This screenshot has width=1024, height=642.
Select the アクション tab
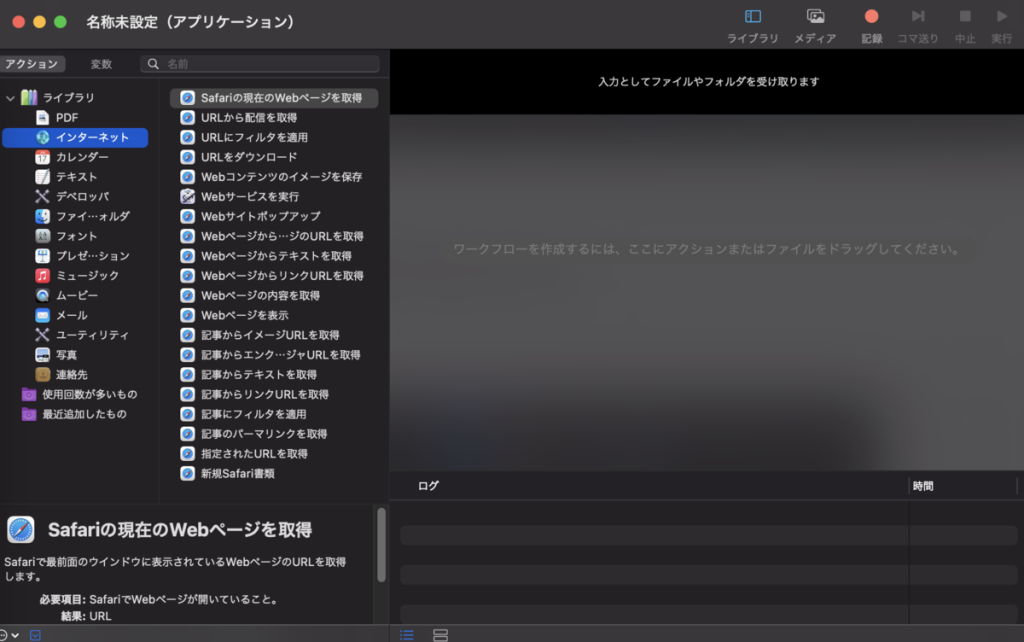(x=32, y=64)
